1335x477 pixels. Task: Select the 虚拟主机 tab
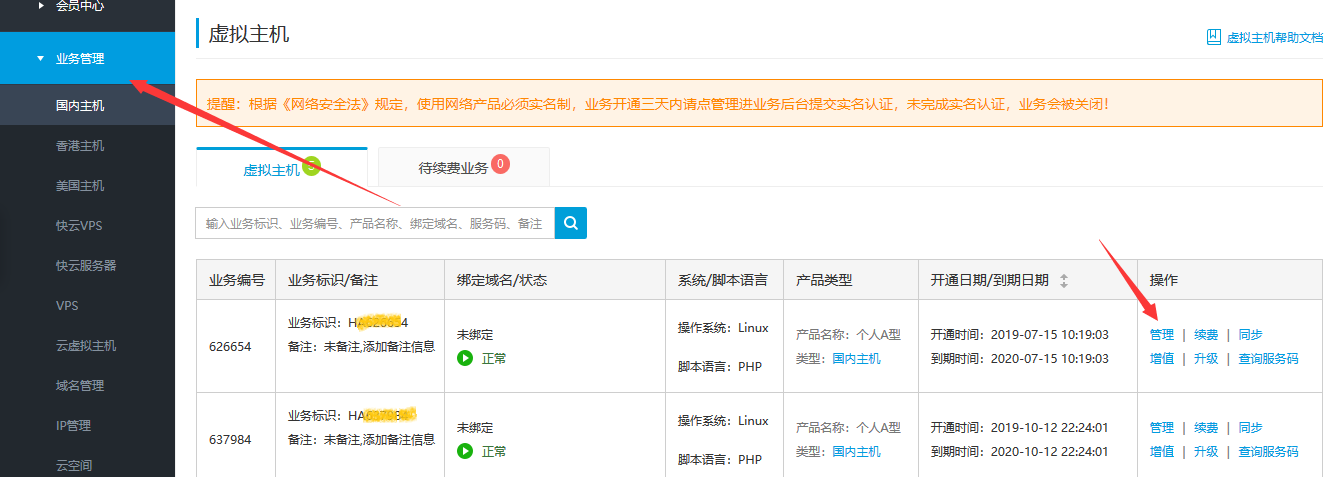point(272,169)
